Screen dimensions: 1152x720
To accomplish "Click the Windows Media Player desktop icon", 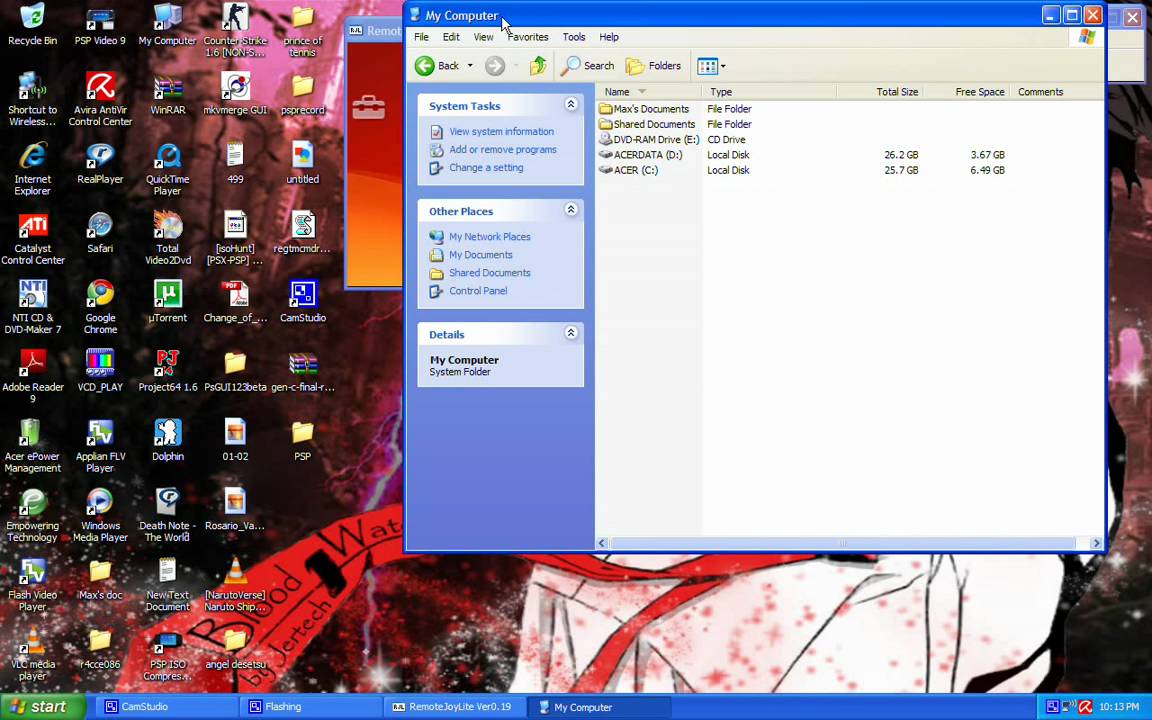I will click(100, 515).
